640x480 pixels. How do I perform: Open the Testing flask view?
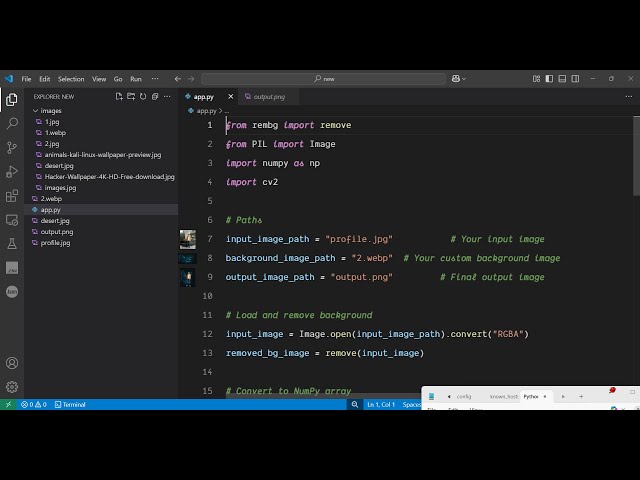[x=12, y=244]
